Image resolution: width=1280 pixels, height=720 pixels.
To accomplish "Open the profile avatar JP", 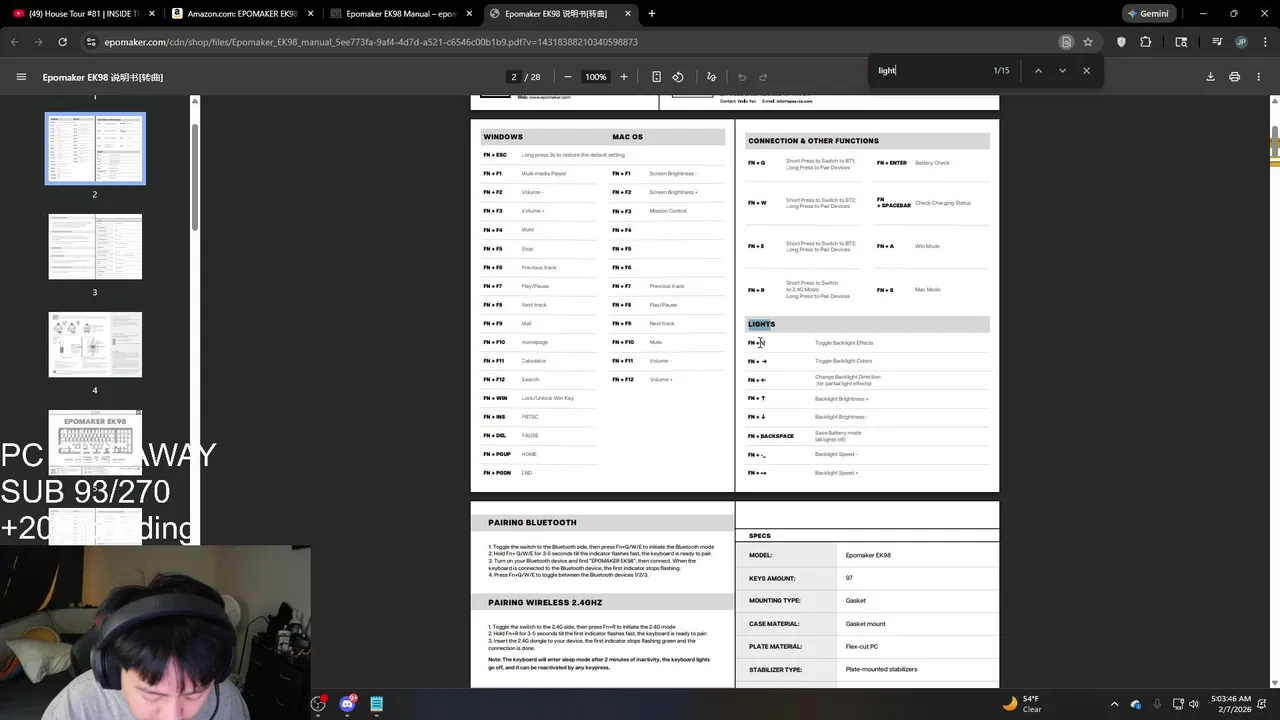I will tap(1241, 42).
